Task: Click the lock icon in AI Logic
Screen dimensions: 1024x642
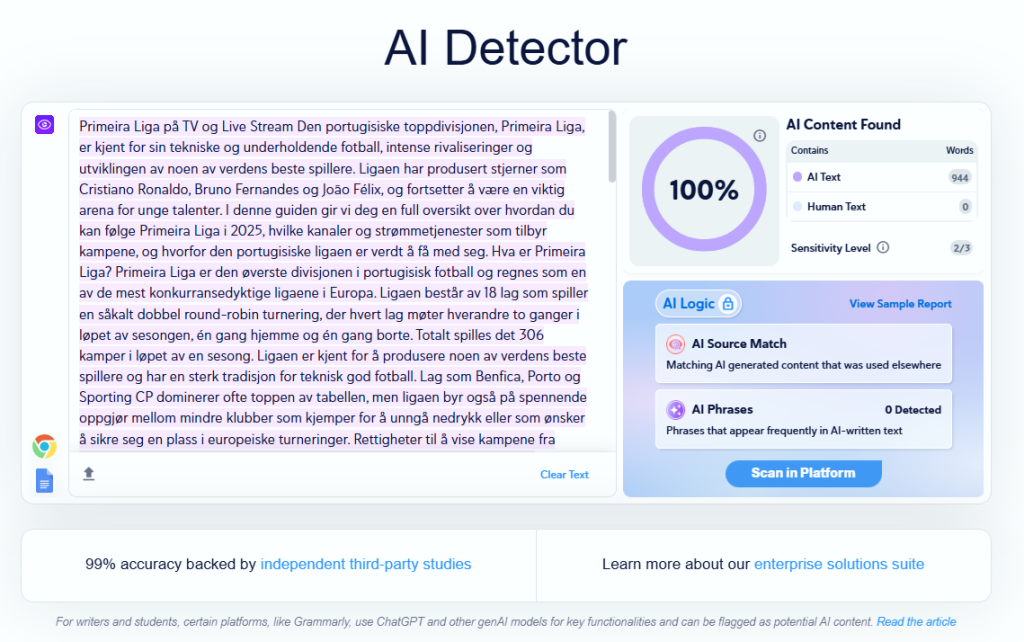Action: [x=728, y=304]
